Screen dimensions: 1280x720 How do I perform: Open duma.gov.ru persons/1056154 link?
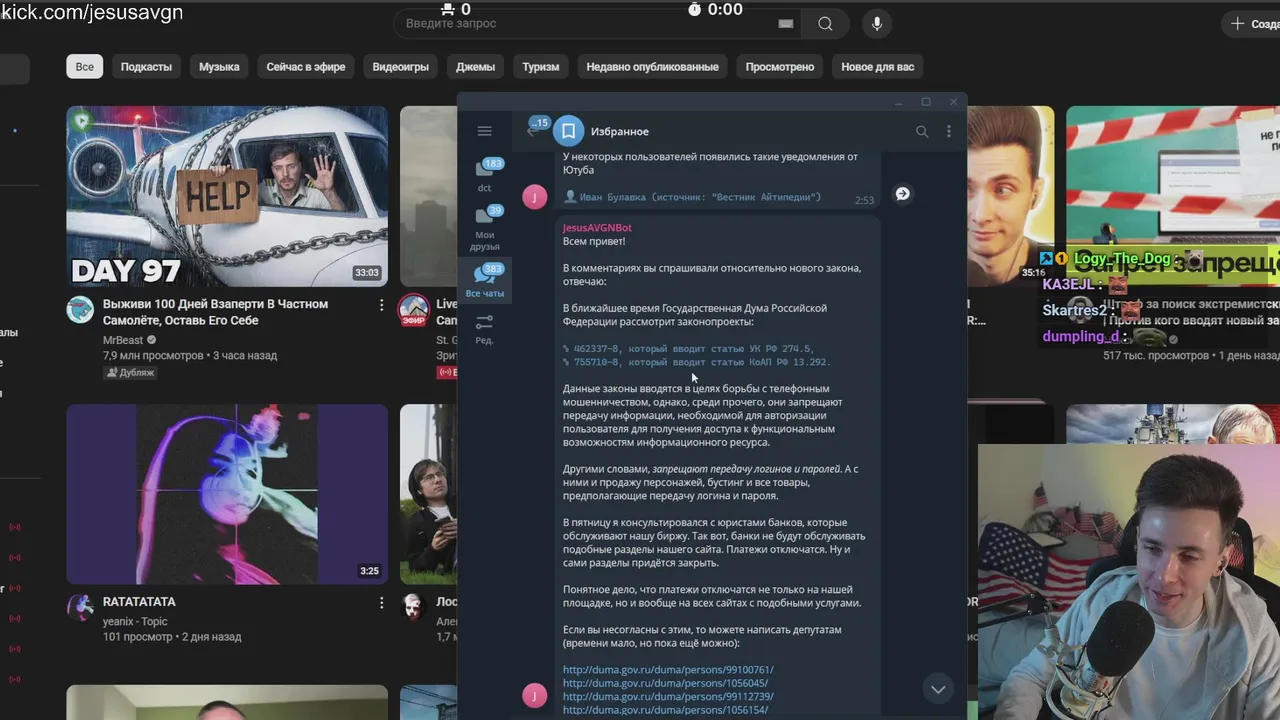tap(665, 710)
